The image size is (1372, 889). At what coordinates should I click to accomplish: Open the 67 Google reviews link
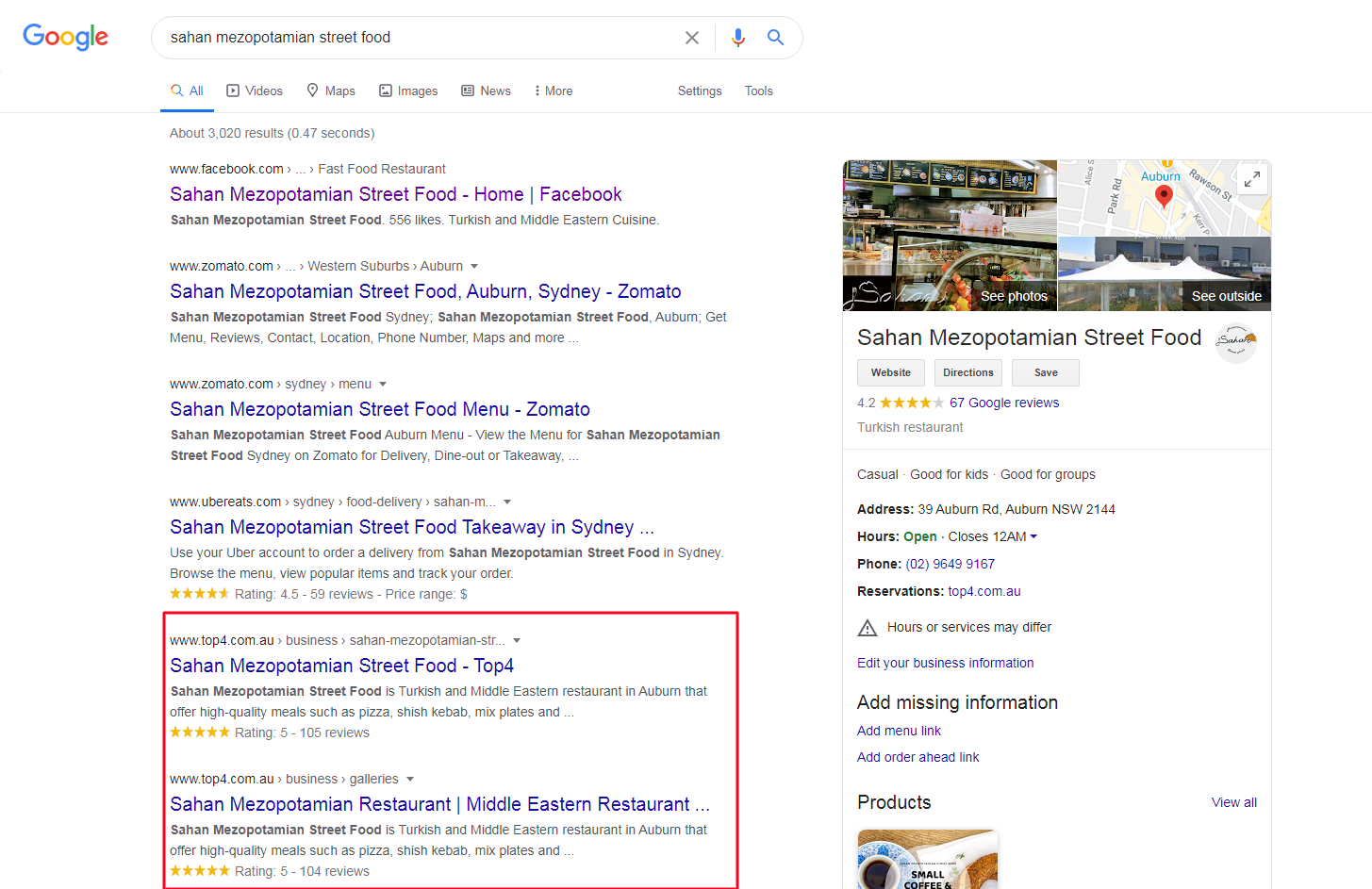[x=1004, y=403]
